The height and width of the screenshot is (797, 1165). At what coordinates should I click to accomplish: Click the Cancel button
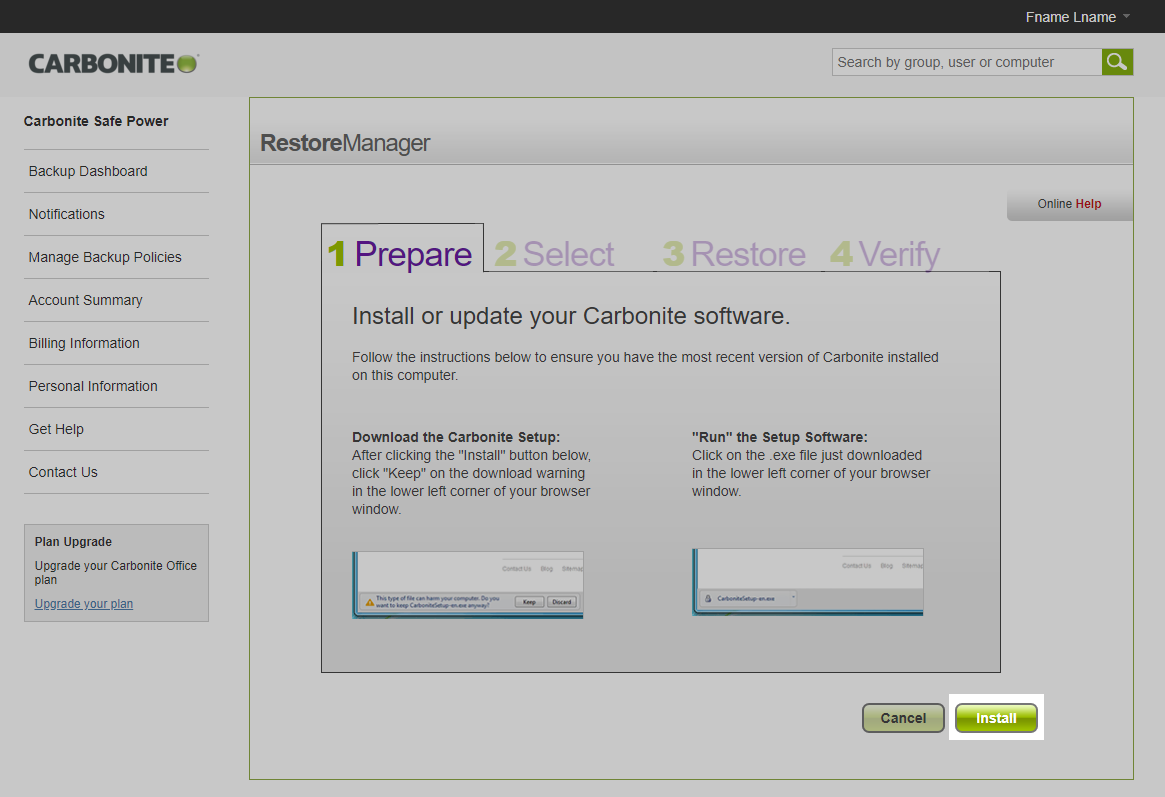tap(902, 718)
